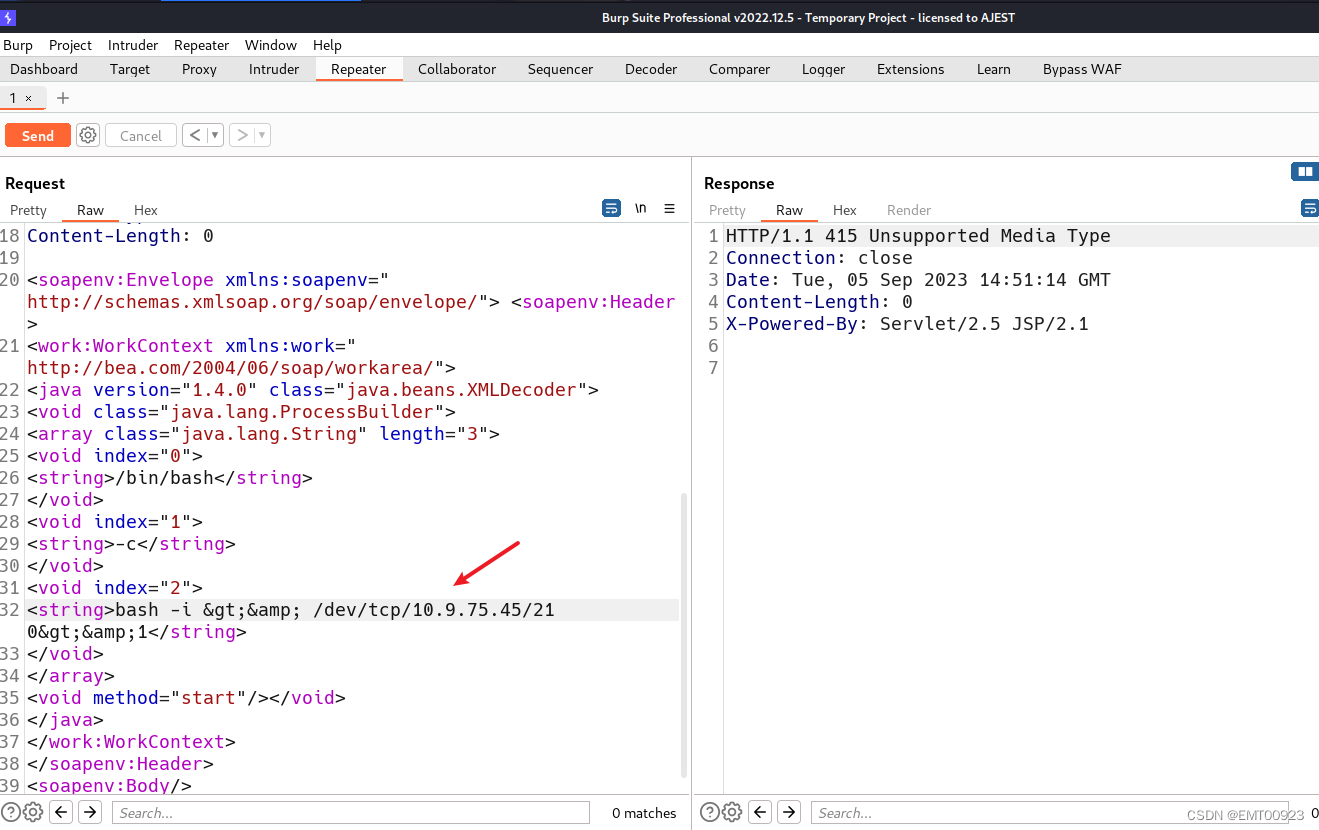The image size is (1319, 830).
Task: Click the Request editor vertical scrollbar
Action: point(684,634)
